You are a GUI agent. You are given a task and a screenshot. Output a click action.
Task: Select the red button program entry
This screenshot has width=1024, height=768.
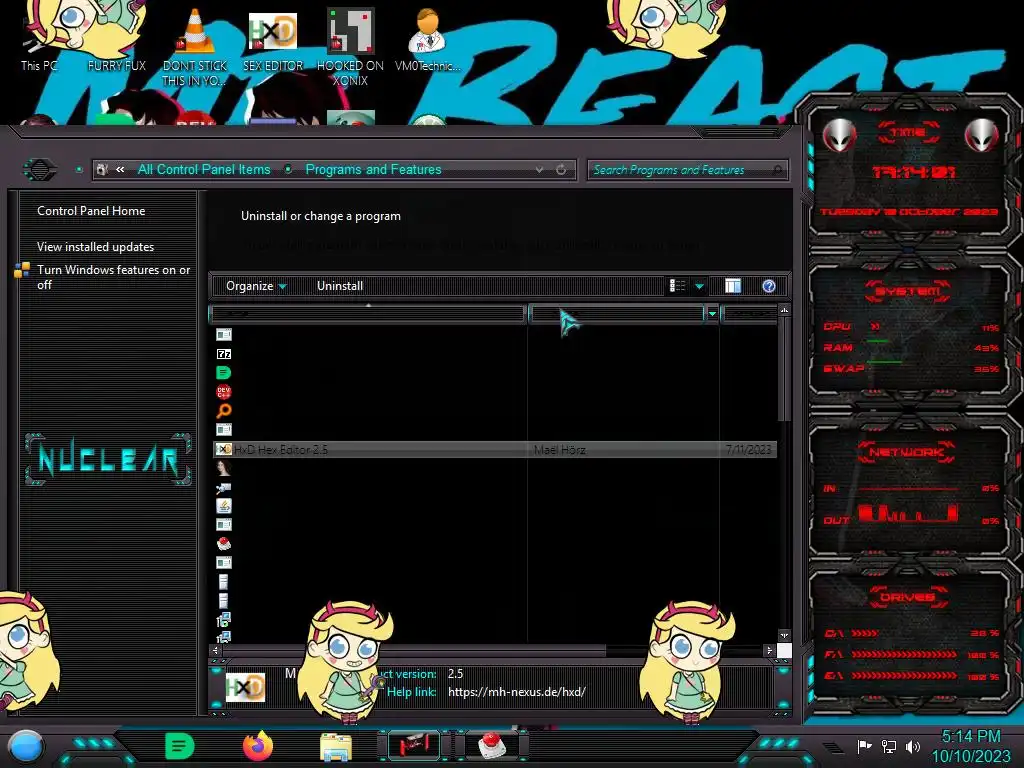click(223, 544)
